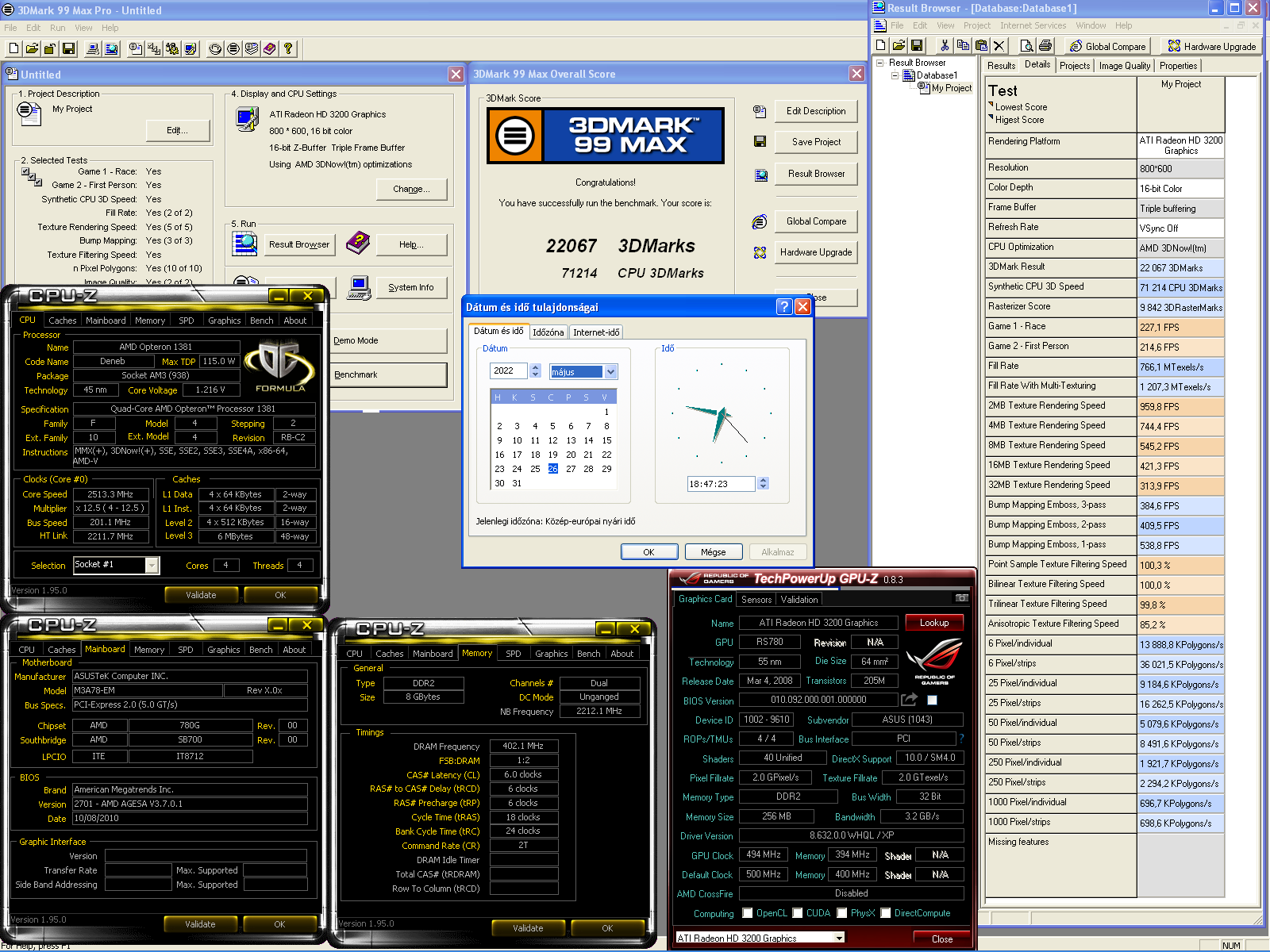The width and height of the screenshot is (1270, 952).
Task: Collapse the Database1 tree node
Action: (x=895, y=75)
